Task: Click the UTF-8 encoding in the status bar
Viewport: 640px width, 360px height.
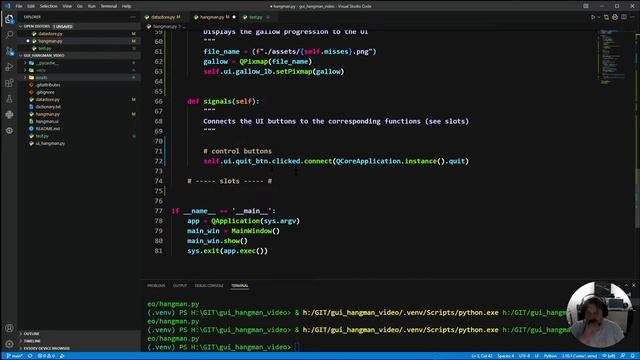Action: [524, 356]
